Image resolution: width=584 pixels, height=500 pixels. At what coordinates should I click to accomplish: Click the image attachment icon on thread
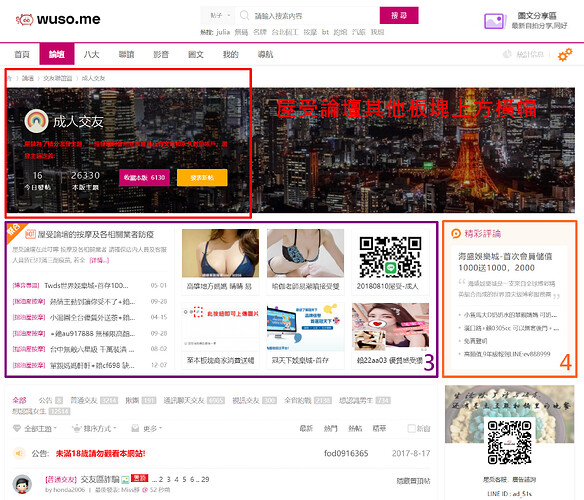pos(126,480)
